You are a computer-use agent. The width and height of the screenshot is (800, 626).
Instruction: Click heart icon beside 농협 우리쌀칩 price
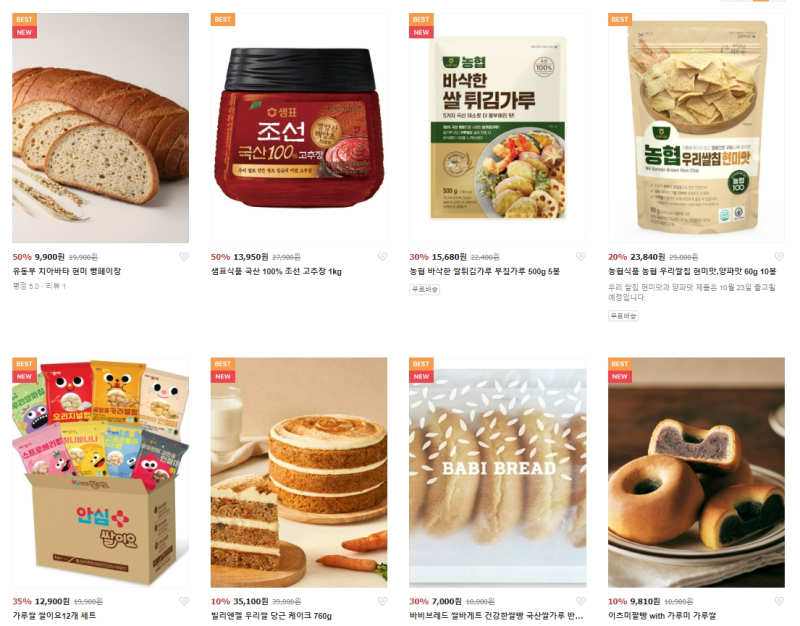coord(779,257)
